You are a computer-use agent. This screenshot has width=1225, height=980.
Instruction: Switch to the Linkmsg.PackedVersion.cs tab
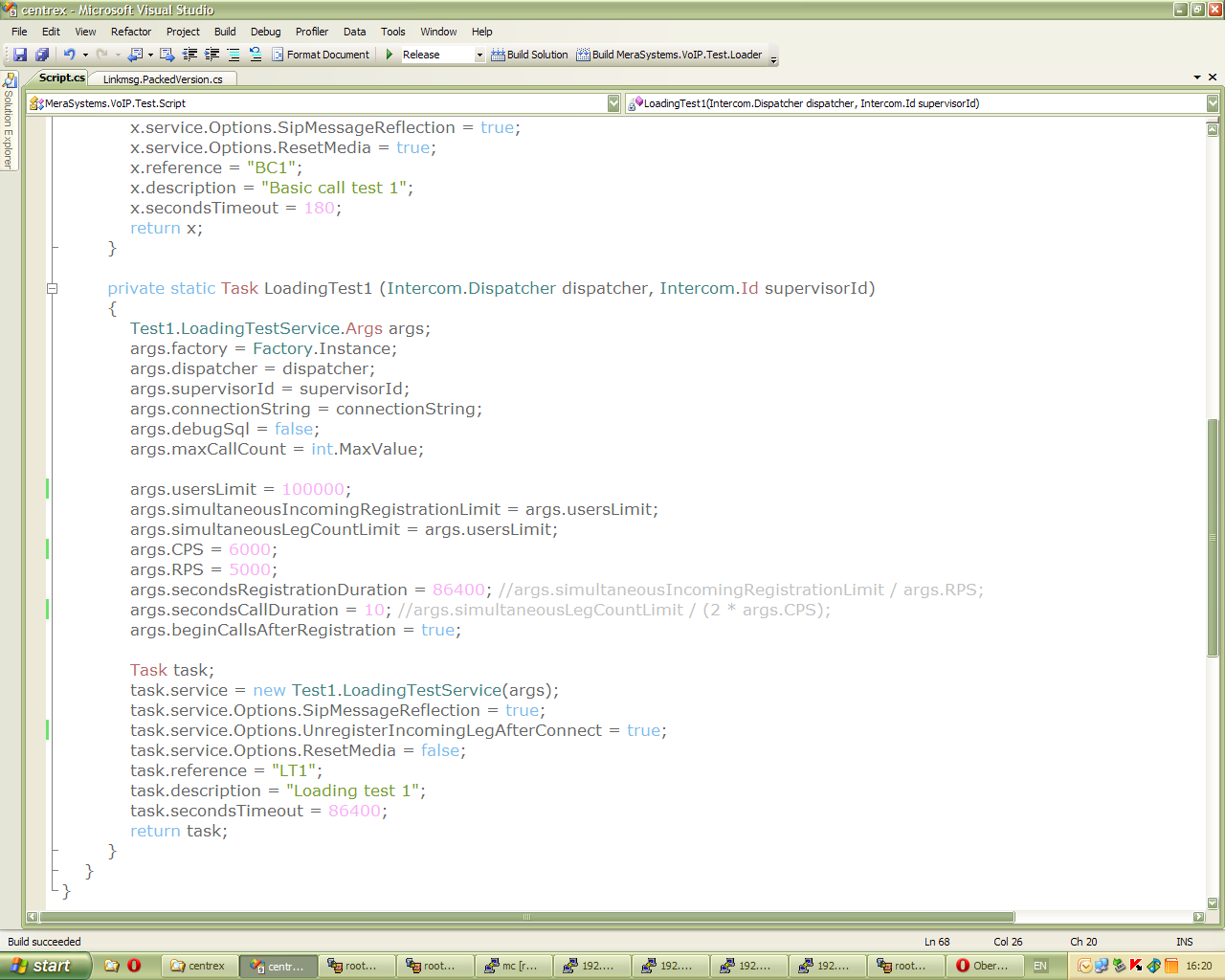[163, 79]
